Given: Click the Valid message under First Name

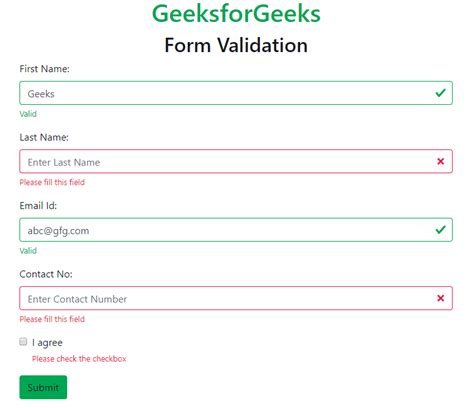Looking at the screenshot, I should [28, 114].
